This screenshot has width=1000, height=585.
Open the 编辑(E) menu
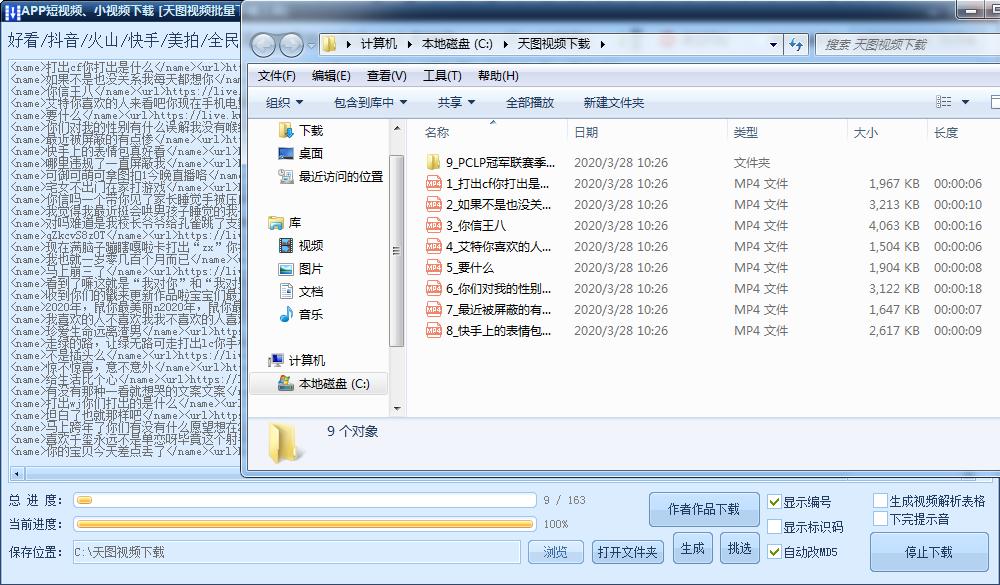pos(331,76)
